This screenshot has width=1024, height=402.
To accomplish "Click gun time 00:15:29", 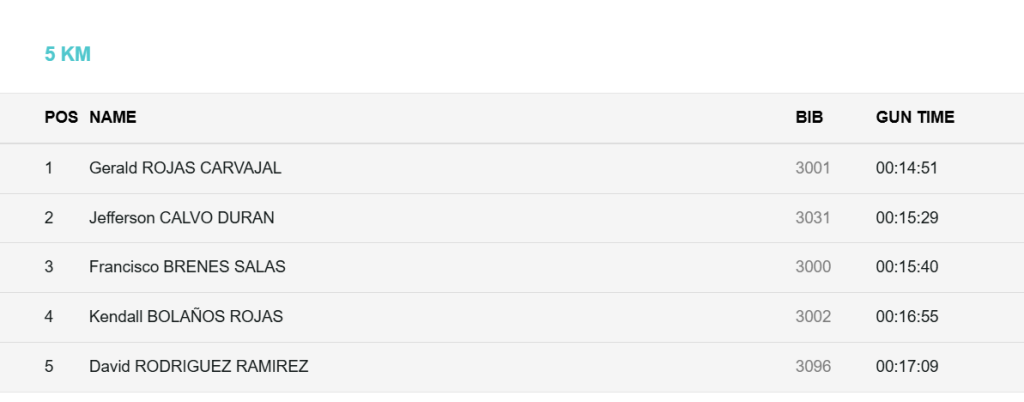I will coord(906,217).
